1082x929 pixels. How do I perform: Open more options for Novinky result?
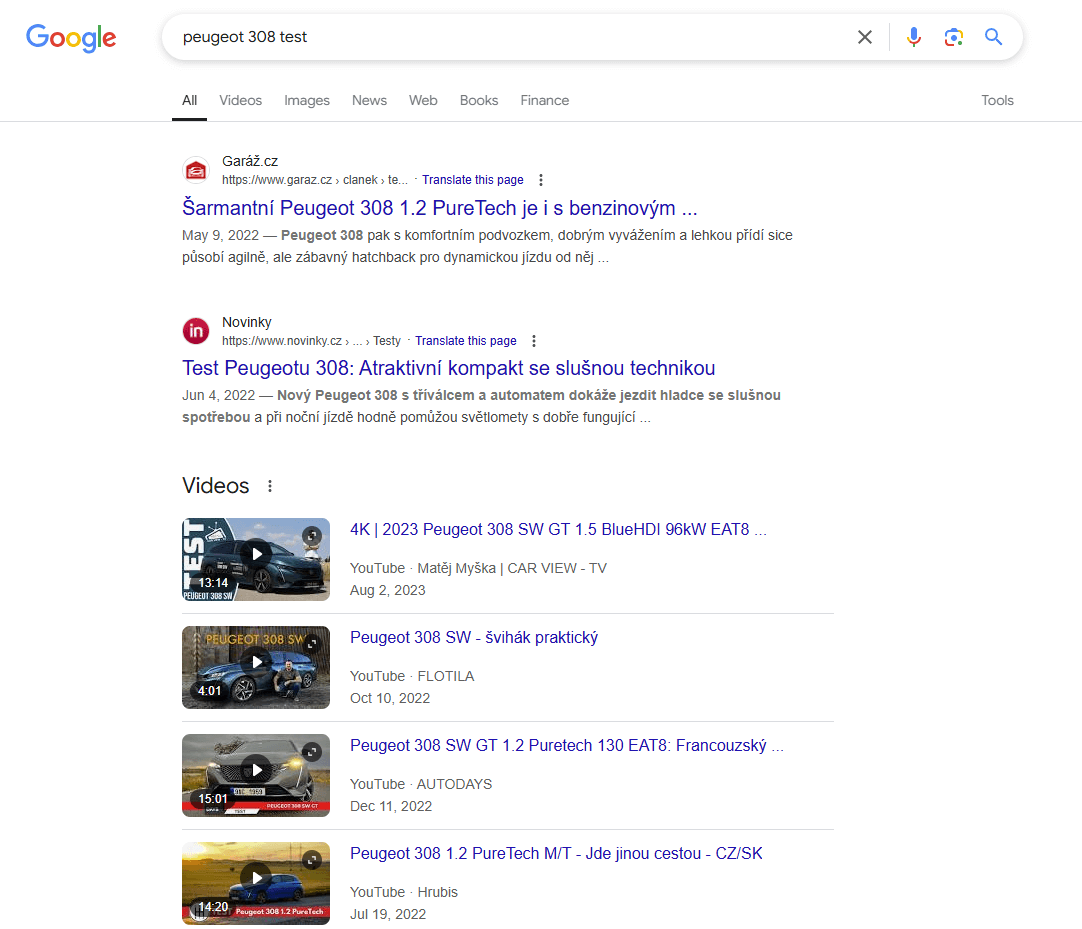tap(534, 341)
